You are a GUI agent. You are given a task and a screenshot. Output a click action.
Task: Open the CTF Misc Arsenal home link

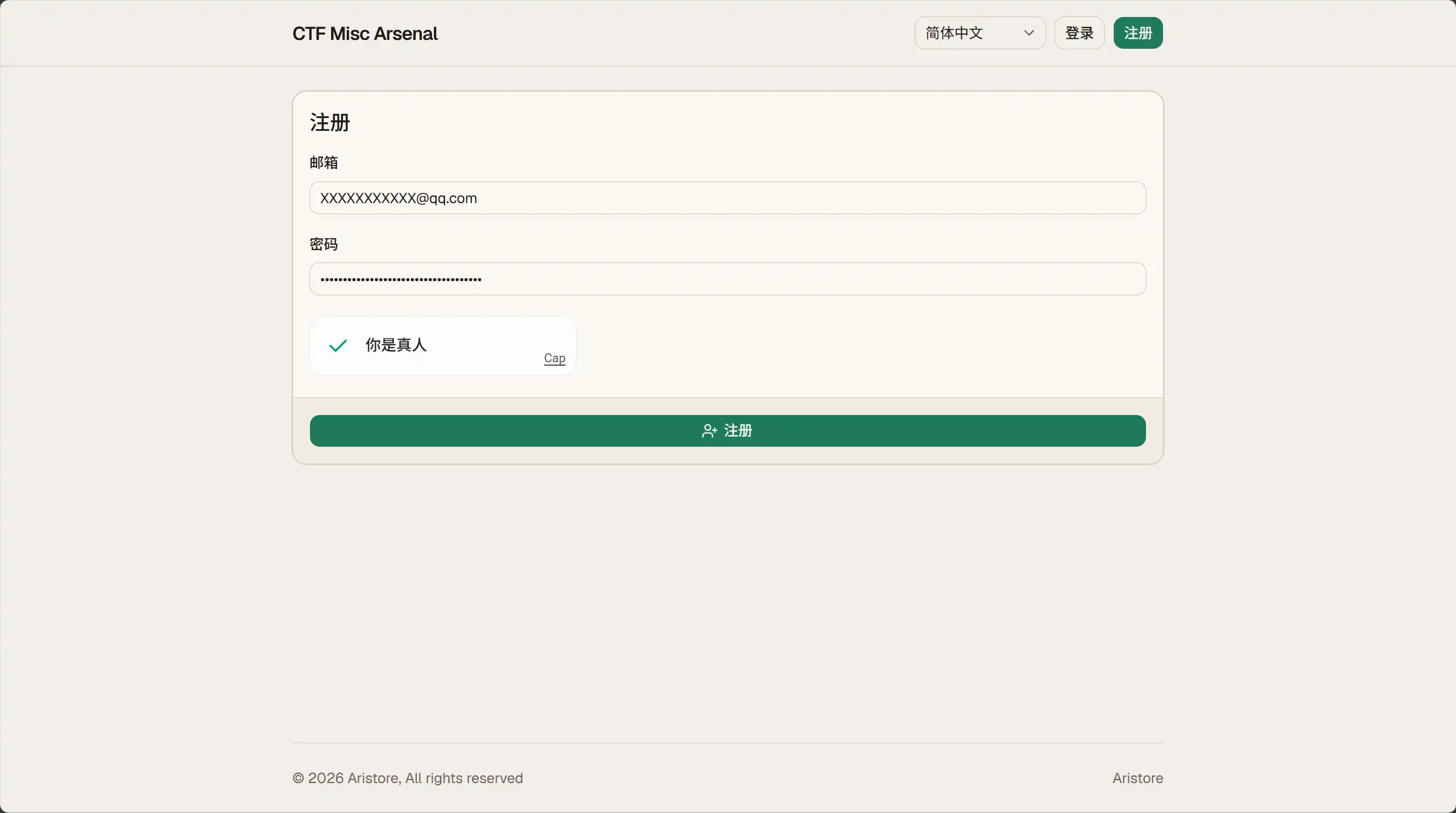[x=365, y=33]
